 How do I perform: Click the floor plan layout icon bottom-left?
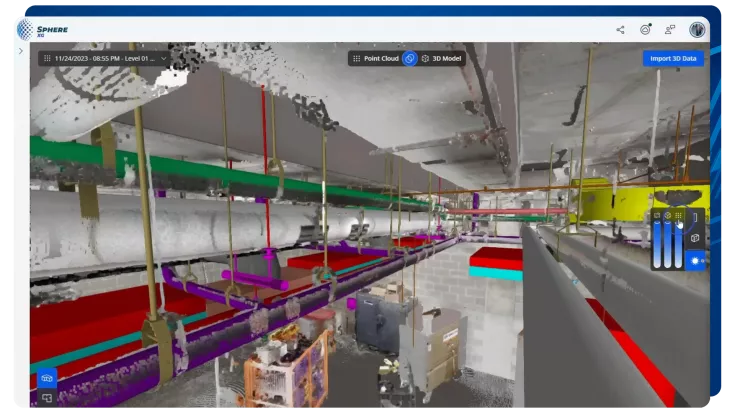pos(47,398)
